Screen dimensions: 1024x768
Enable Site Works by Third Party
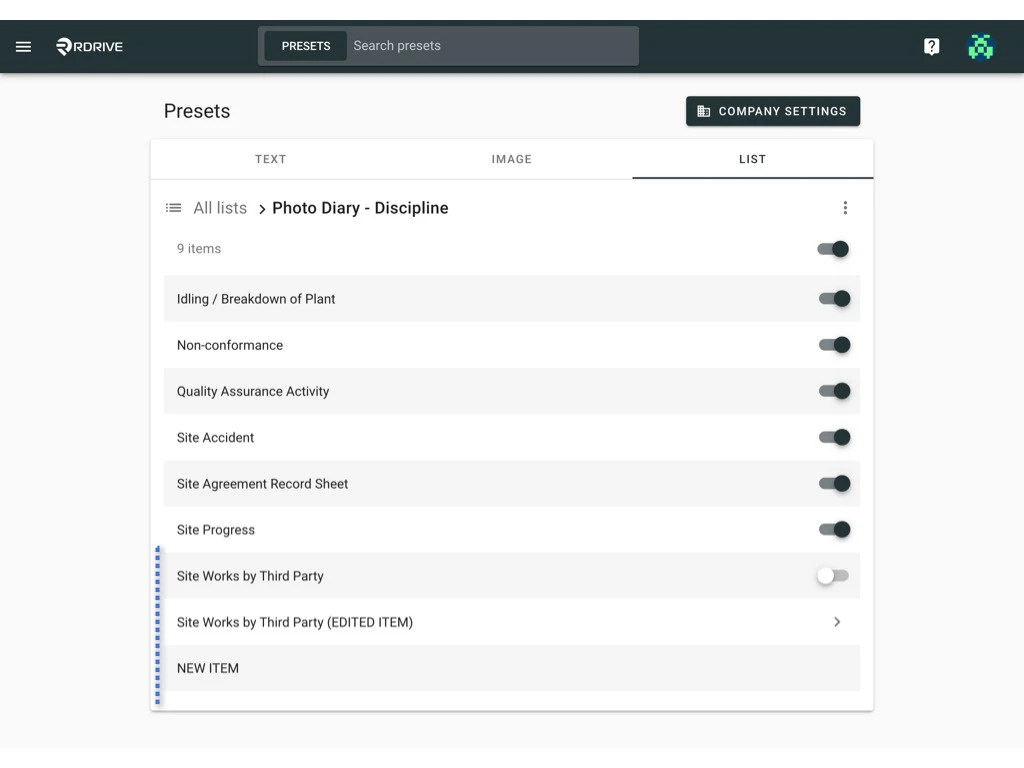click(831, 576)
